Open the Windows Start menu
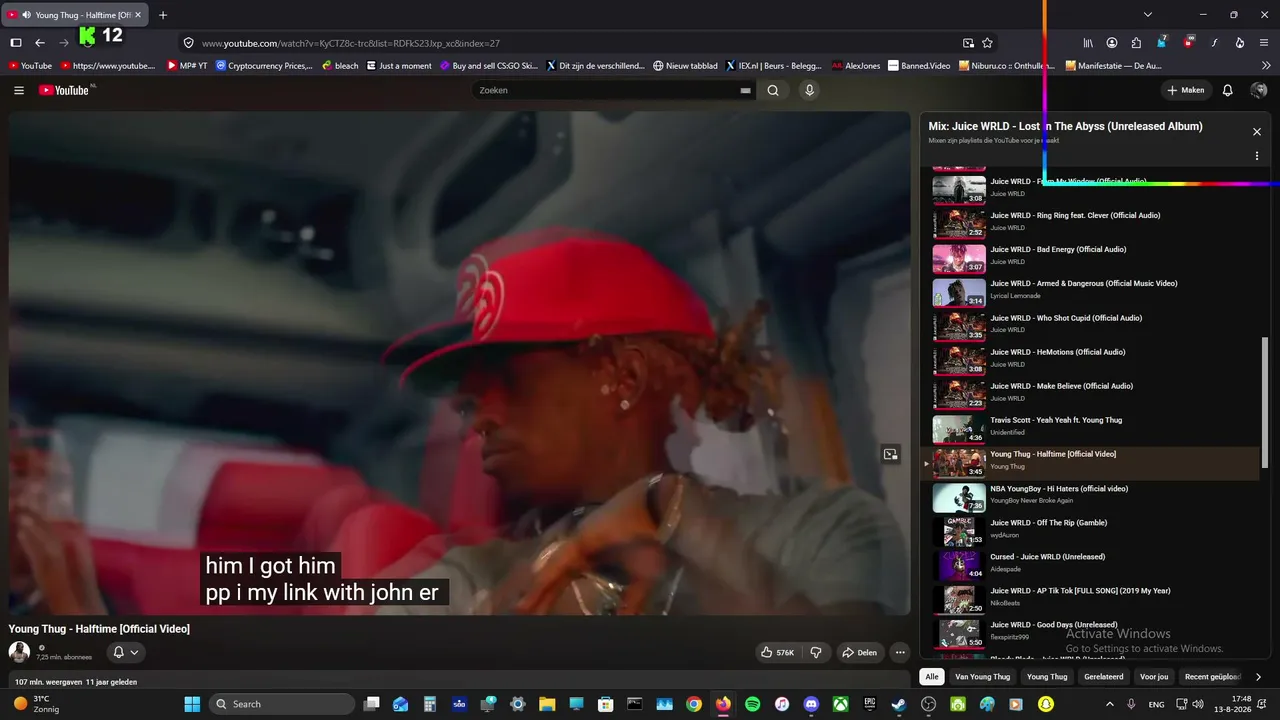Image resolution: width=1280 pixels, height=720 pixels. pyautogui.click(x=192, y=704)
